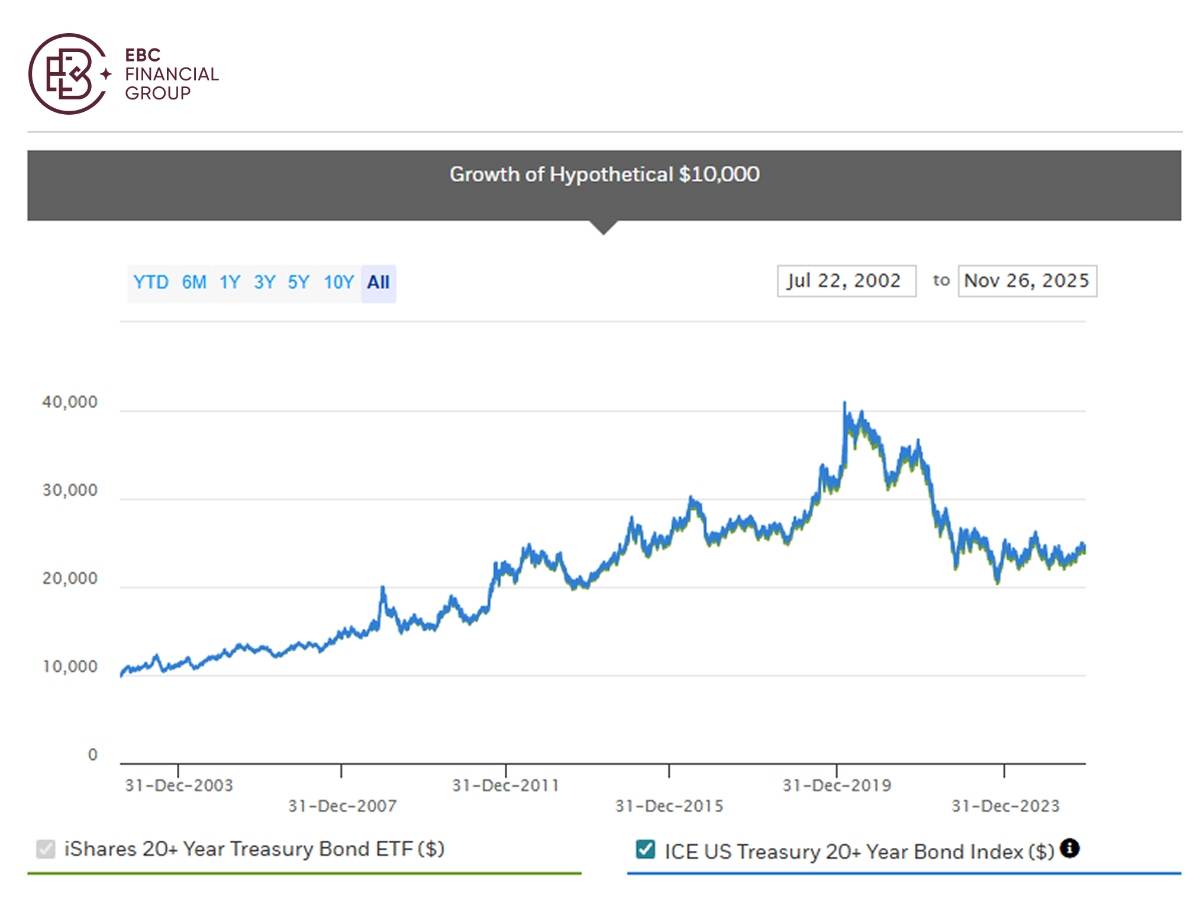Select the 5Y time range
Viewport: 1200px width, 917px height.
[x=301, y=283]
